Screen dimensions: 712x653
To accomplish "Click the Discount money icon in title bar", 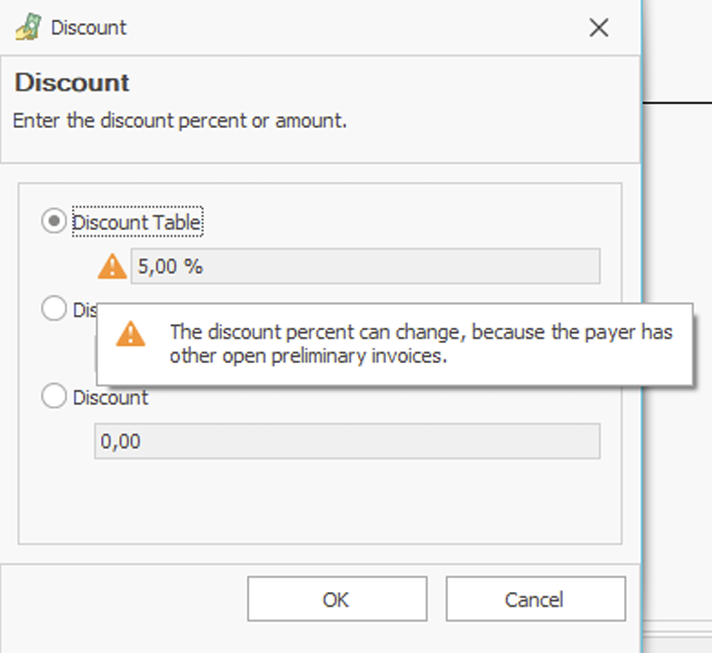I will (28, 27).
